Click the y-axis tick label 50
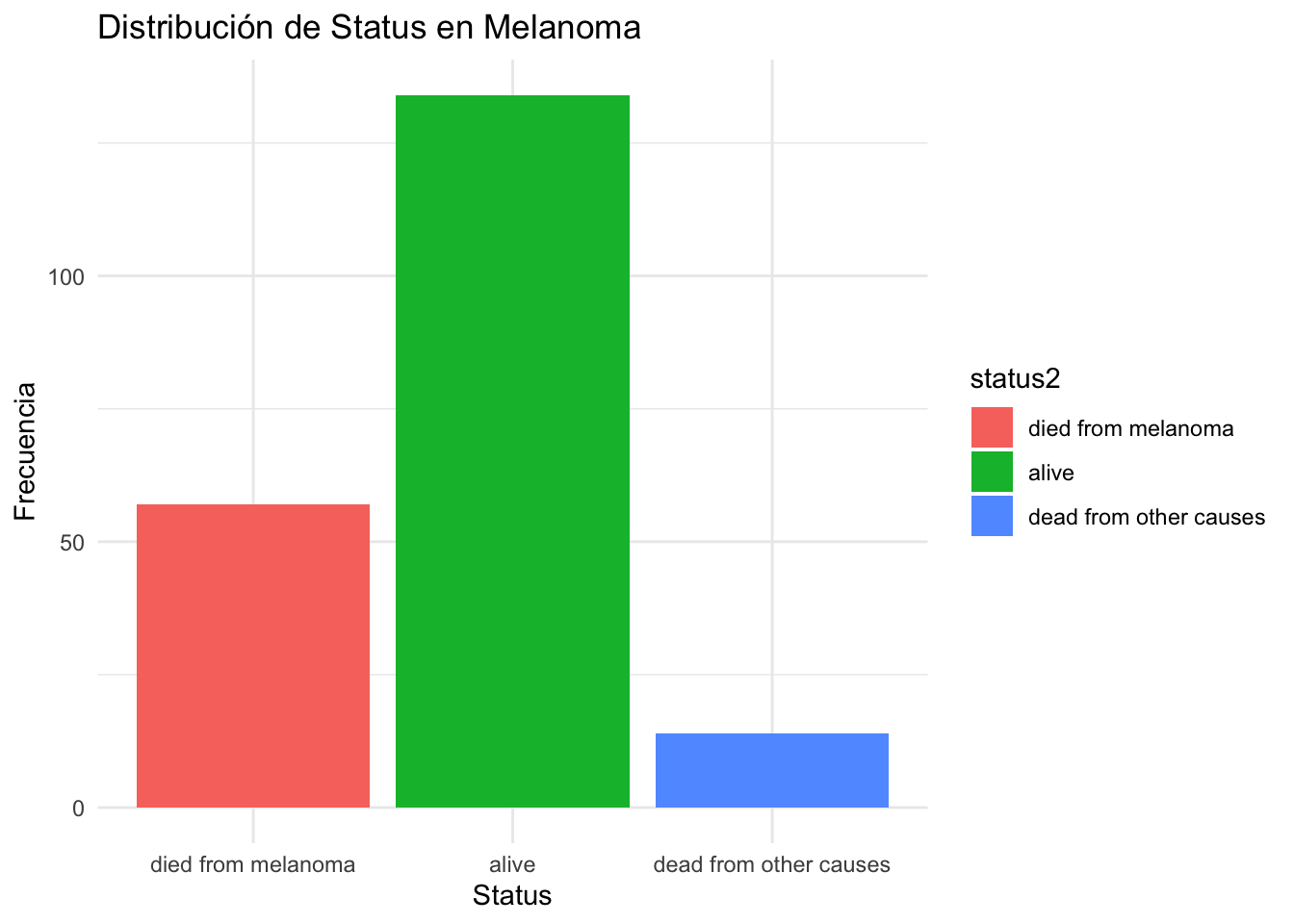The image size is (1294, 924). point(72,543)
